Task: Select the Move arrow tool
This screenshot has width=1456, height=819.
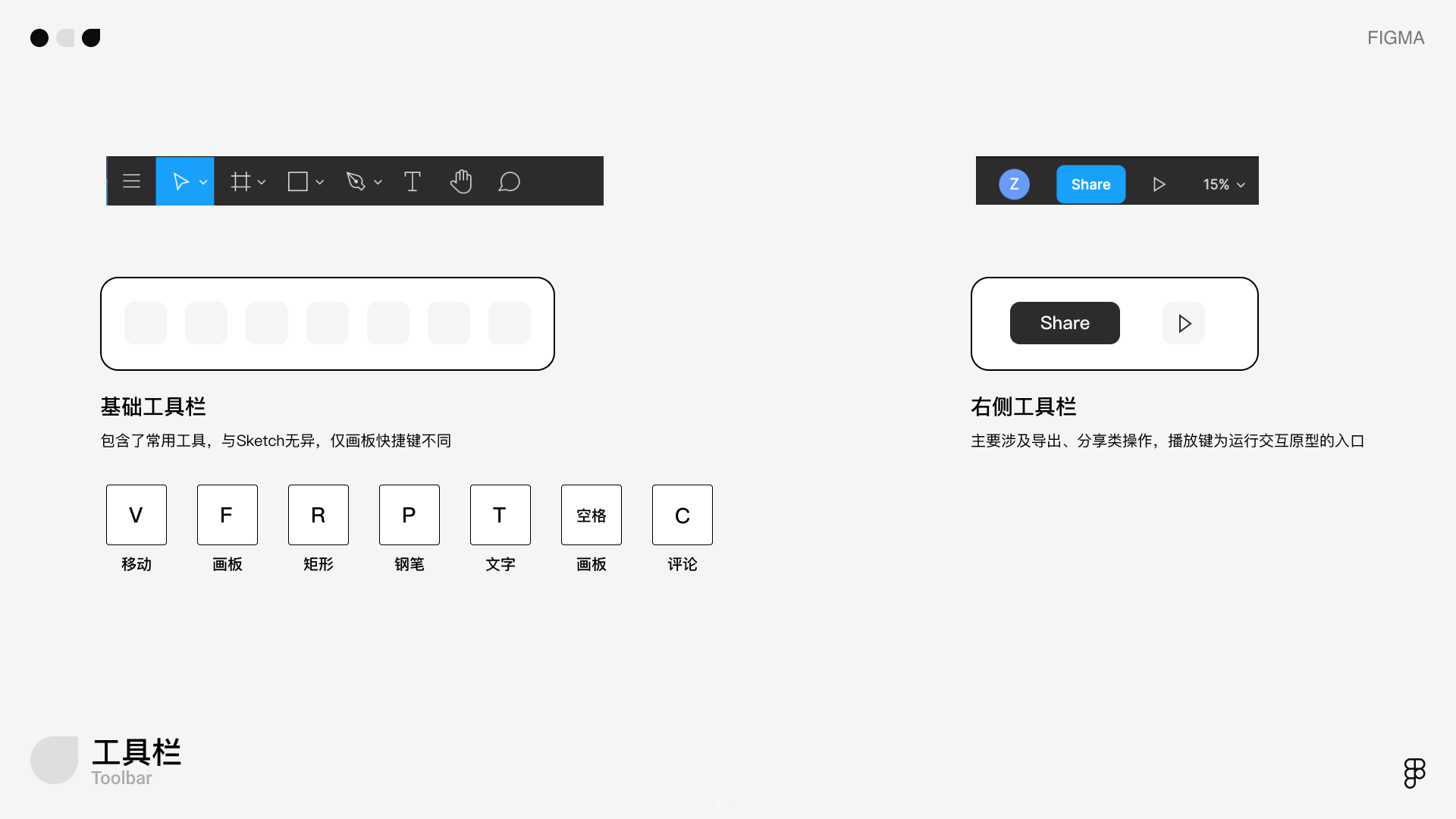Action: (180, 182)
